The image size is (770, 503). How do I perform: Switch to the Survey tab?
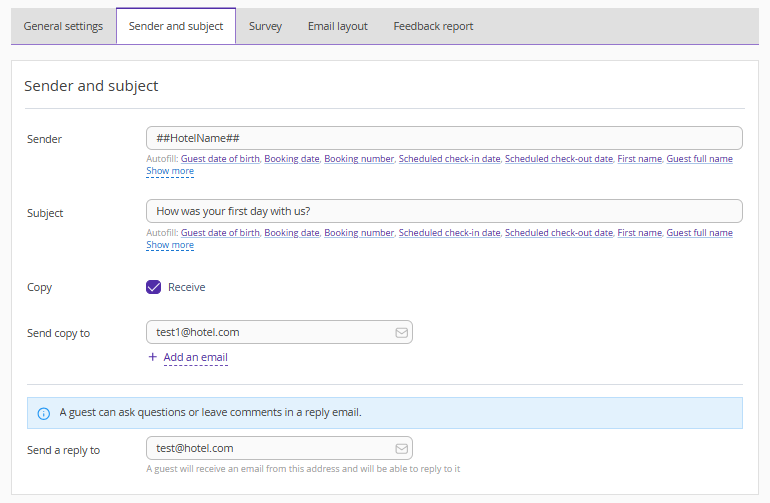pyautogui.click(x=265, y=26)
